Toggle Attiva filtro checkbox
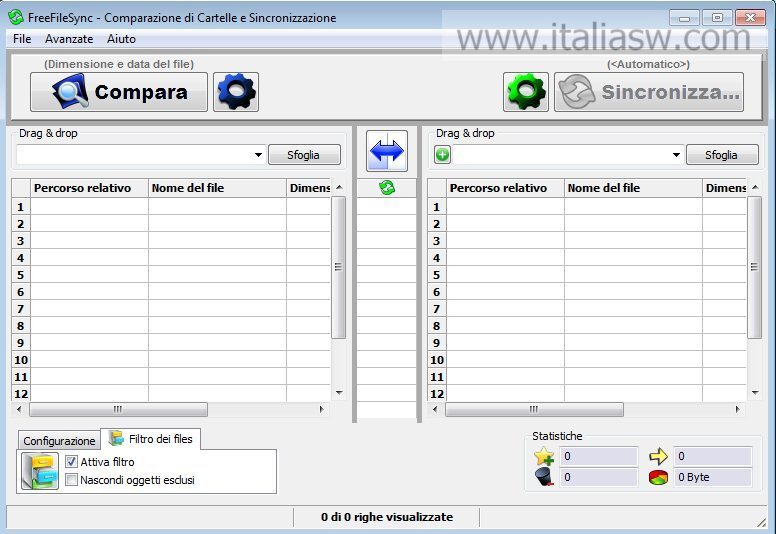The width and height of the screenshot is (776, 534). click(x=71, y=462)
